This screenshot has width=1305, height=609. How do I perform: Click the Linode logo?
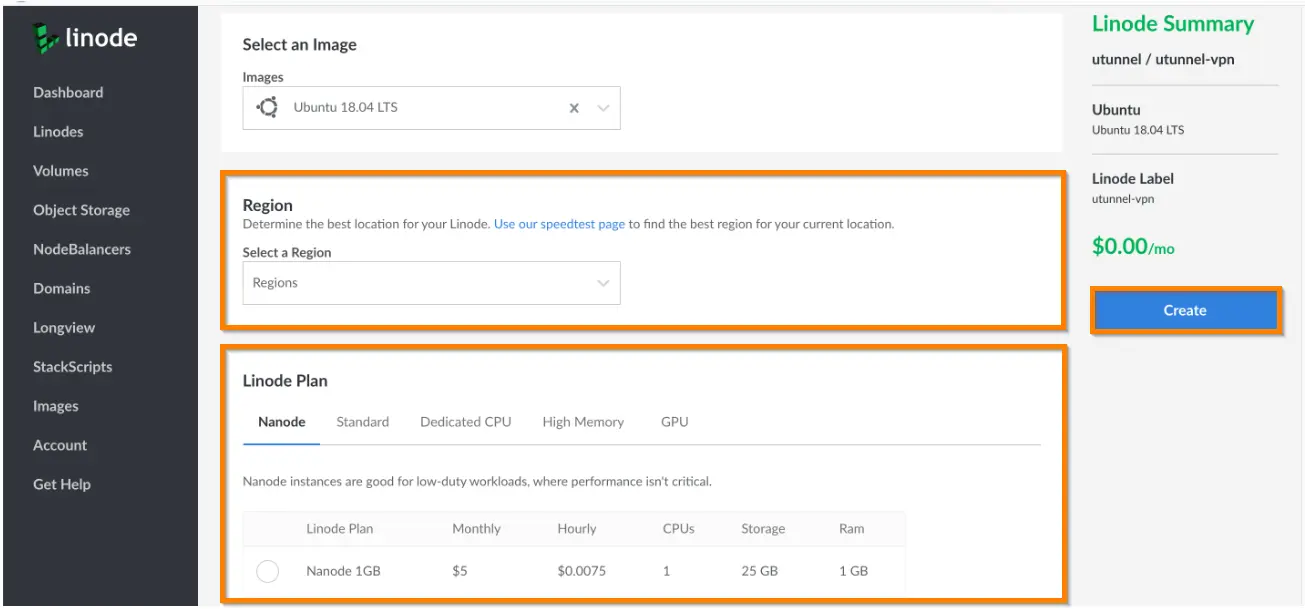point(85,39)
